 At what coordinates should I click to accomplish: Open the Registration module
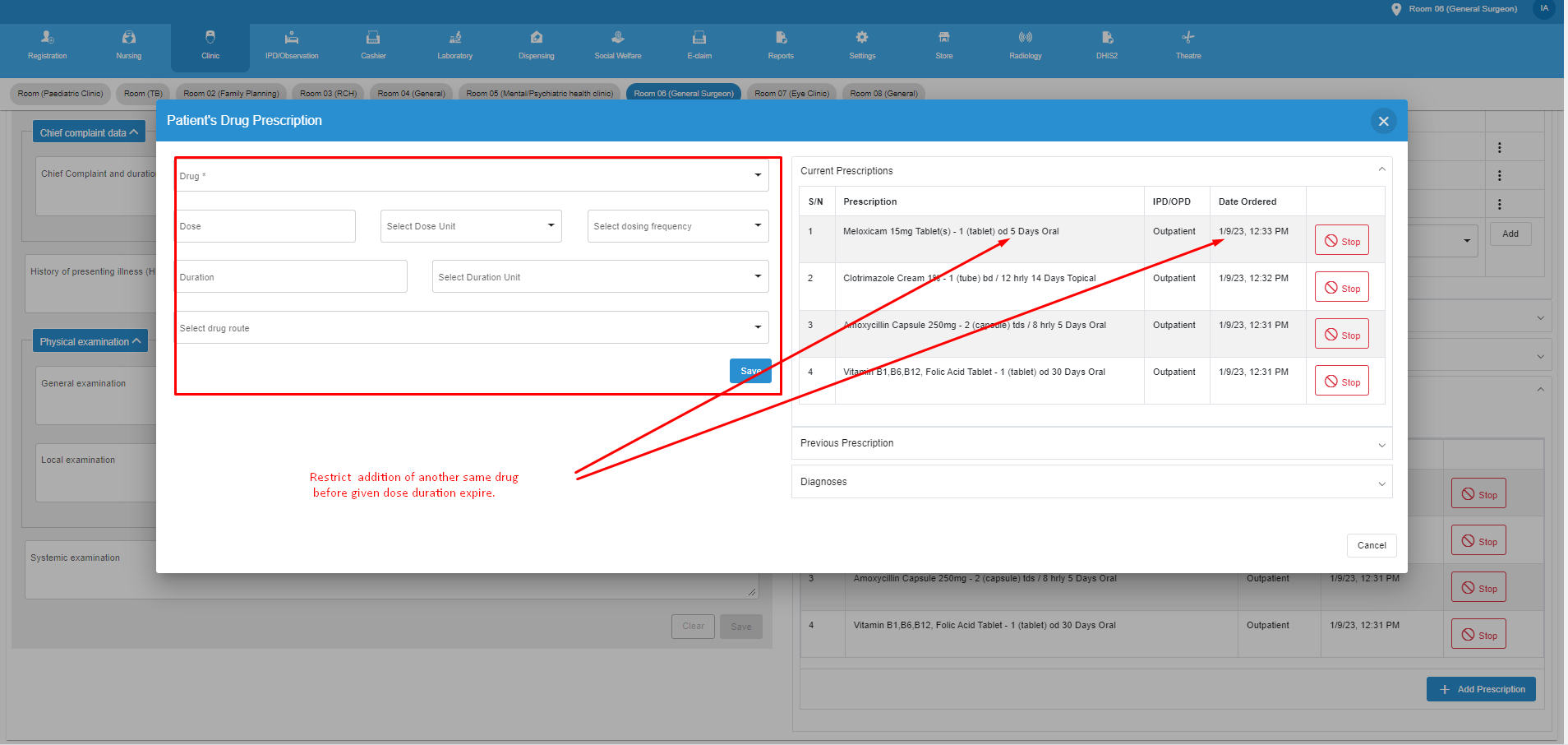47,45
